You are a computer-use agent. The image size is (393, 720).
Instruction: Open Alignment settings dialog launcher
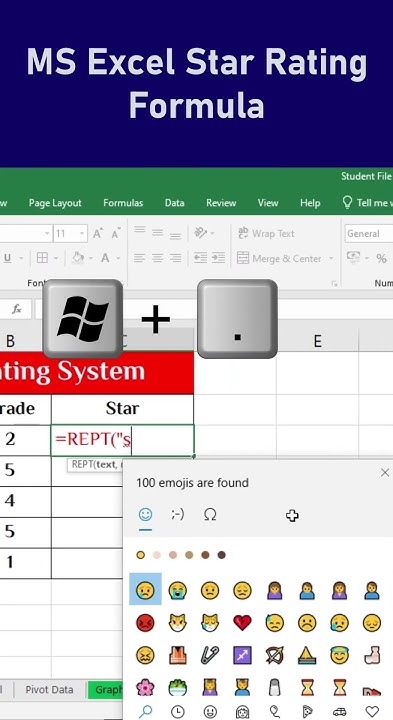click(x=334, y=284)
